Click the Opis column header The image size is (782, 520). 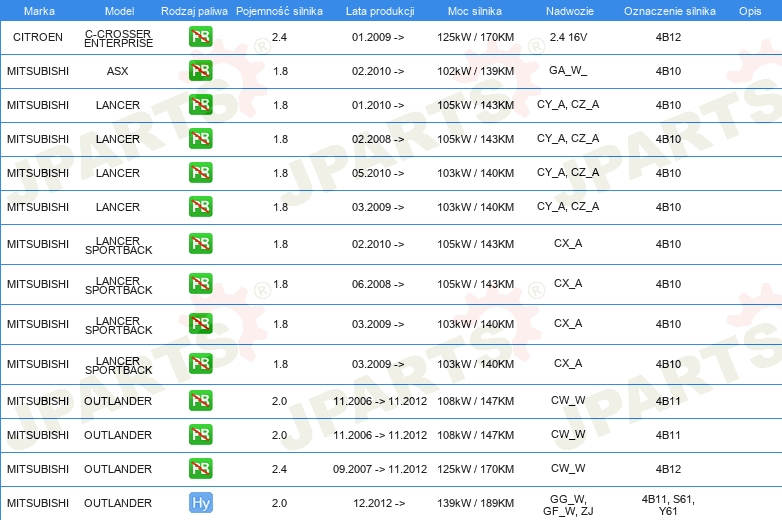[x=750, y=11]
